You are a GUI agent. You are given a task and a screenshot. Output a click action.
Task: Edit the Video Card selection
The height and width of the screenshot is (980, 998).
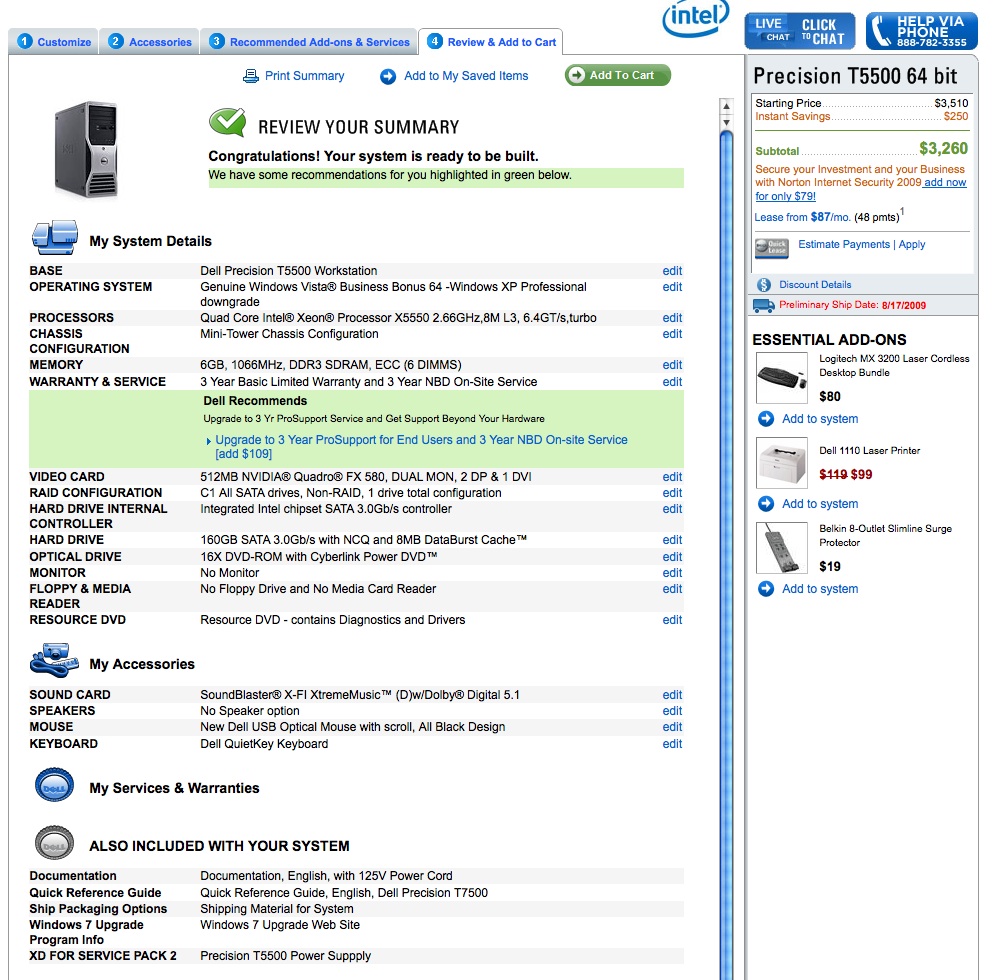pos(672,477)
